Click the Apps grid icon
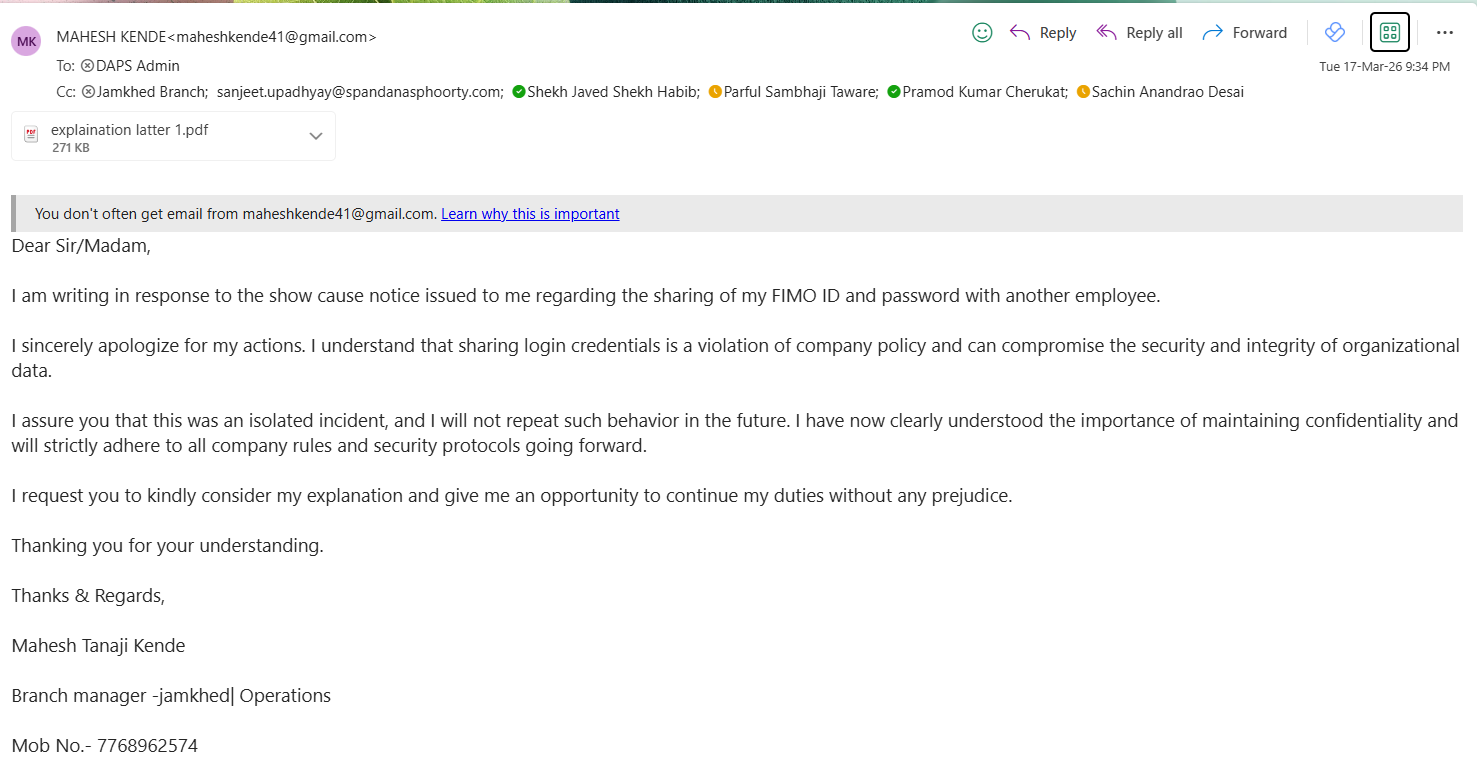Viewport: 1477px width, 765px height. coord(1389,32)
